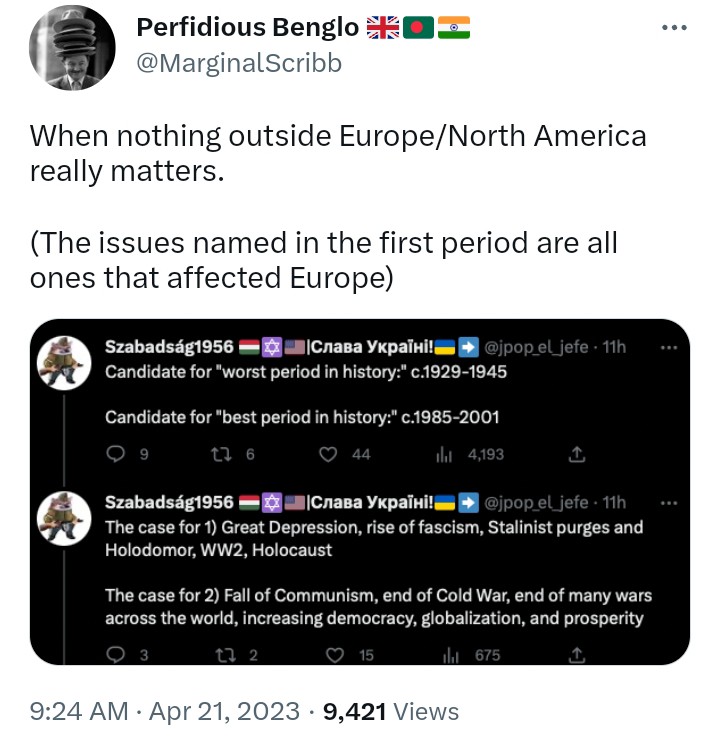
Task: Click share icon on first quoted tweet
Action: tap(577, 454)
